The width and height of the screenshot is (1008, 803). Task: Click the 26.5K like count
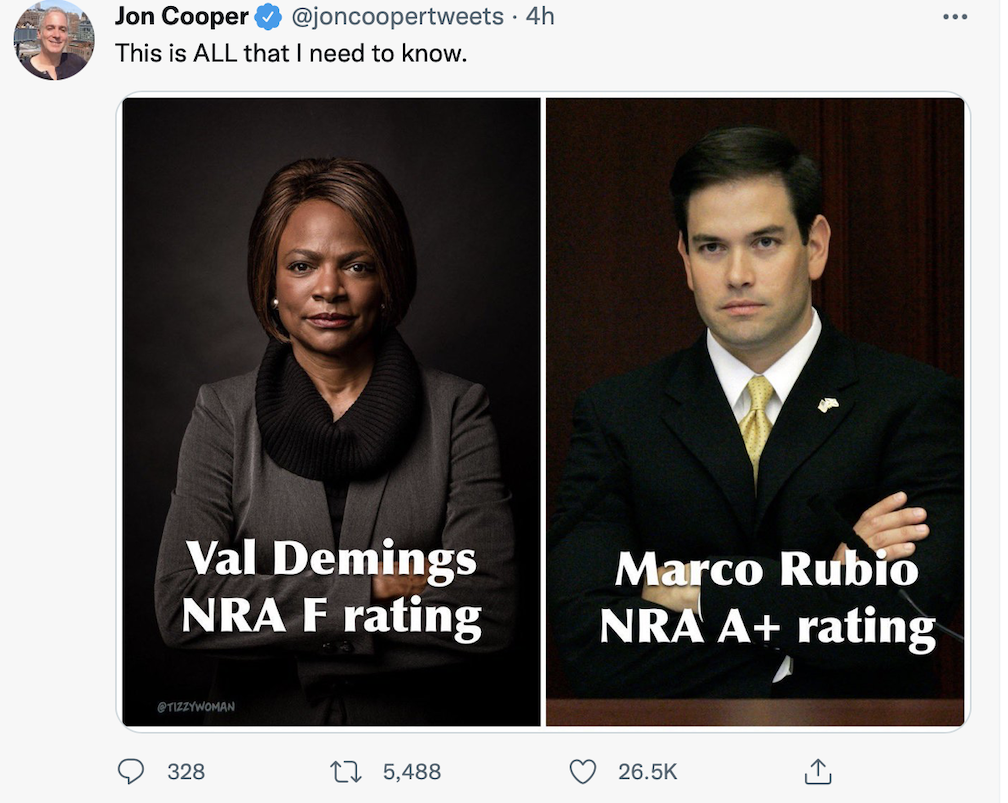pyautogui.click(x=648, y=771)
